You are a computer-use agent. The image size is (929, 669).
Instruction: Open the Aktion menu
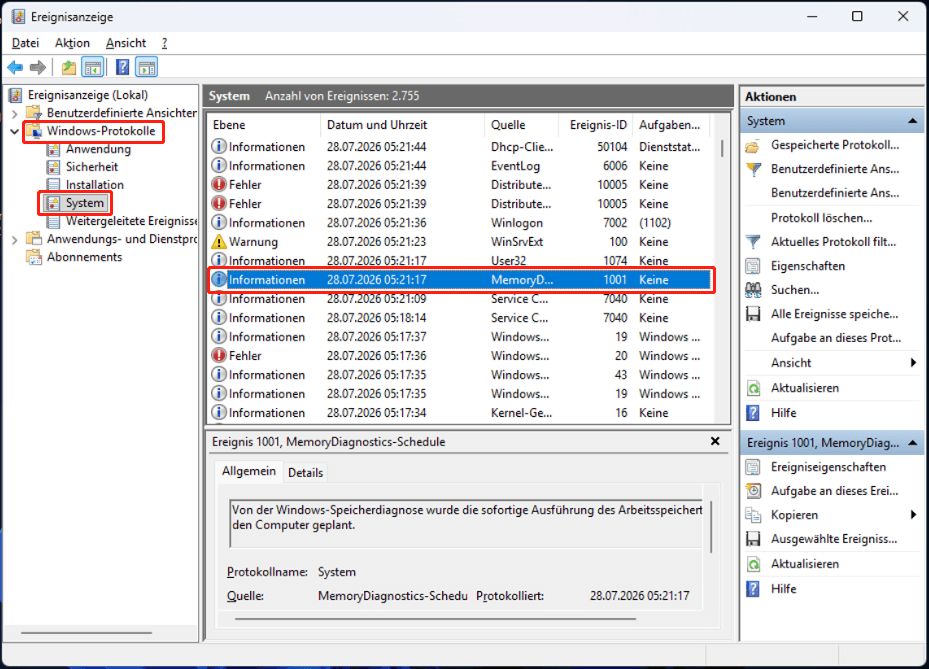point(72,43)
